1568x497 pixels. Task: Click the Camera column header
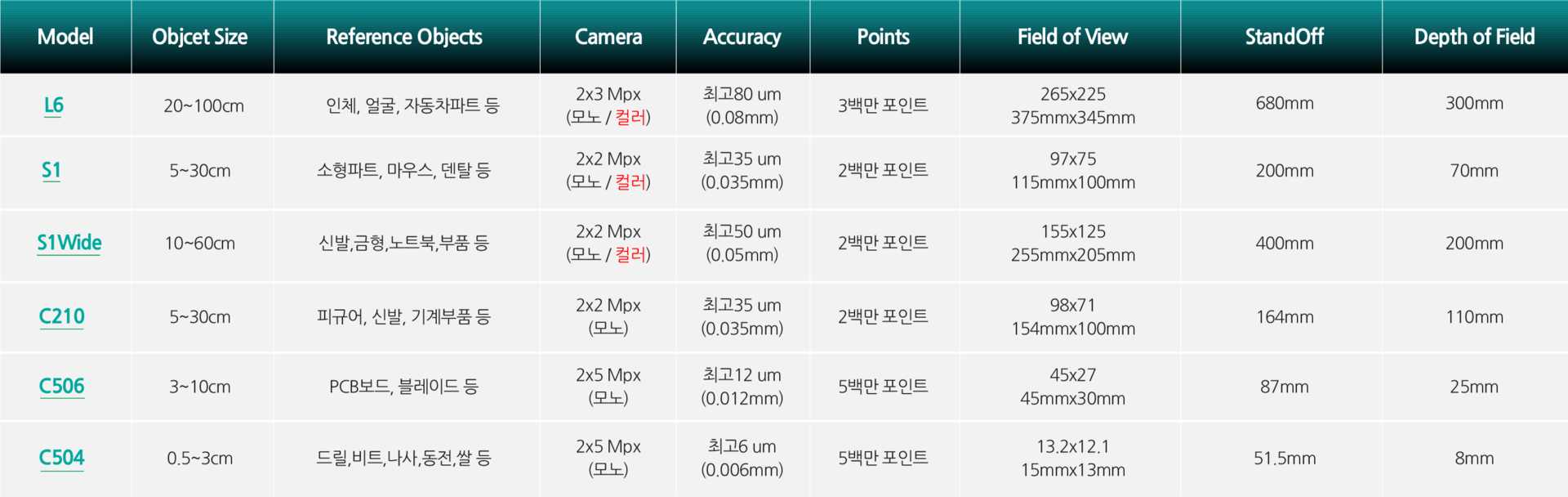click(x=608, y=37)
